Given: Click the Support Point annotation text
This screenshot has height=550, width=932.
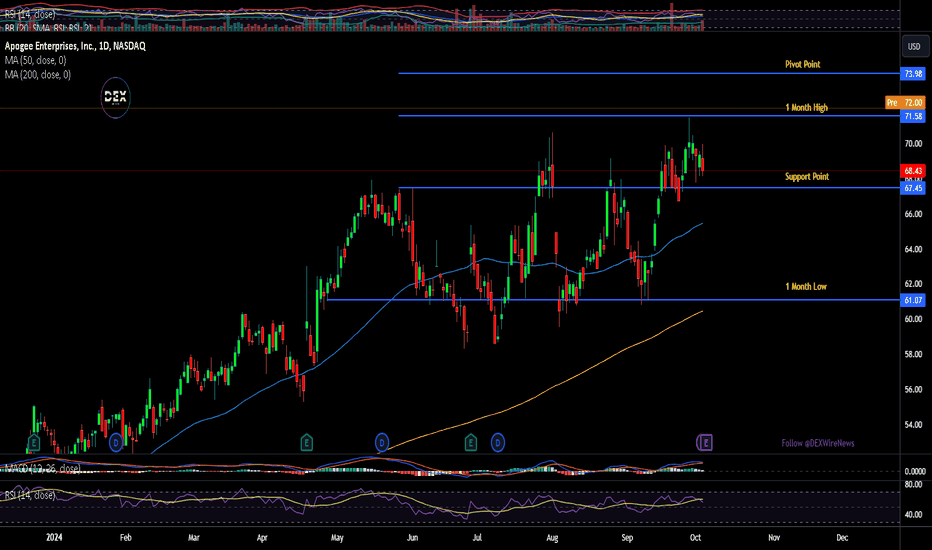Looking at the screenshot, I should [807, 177].
